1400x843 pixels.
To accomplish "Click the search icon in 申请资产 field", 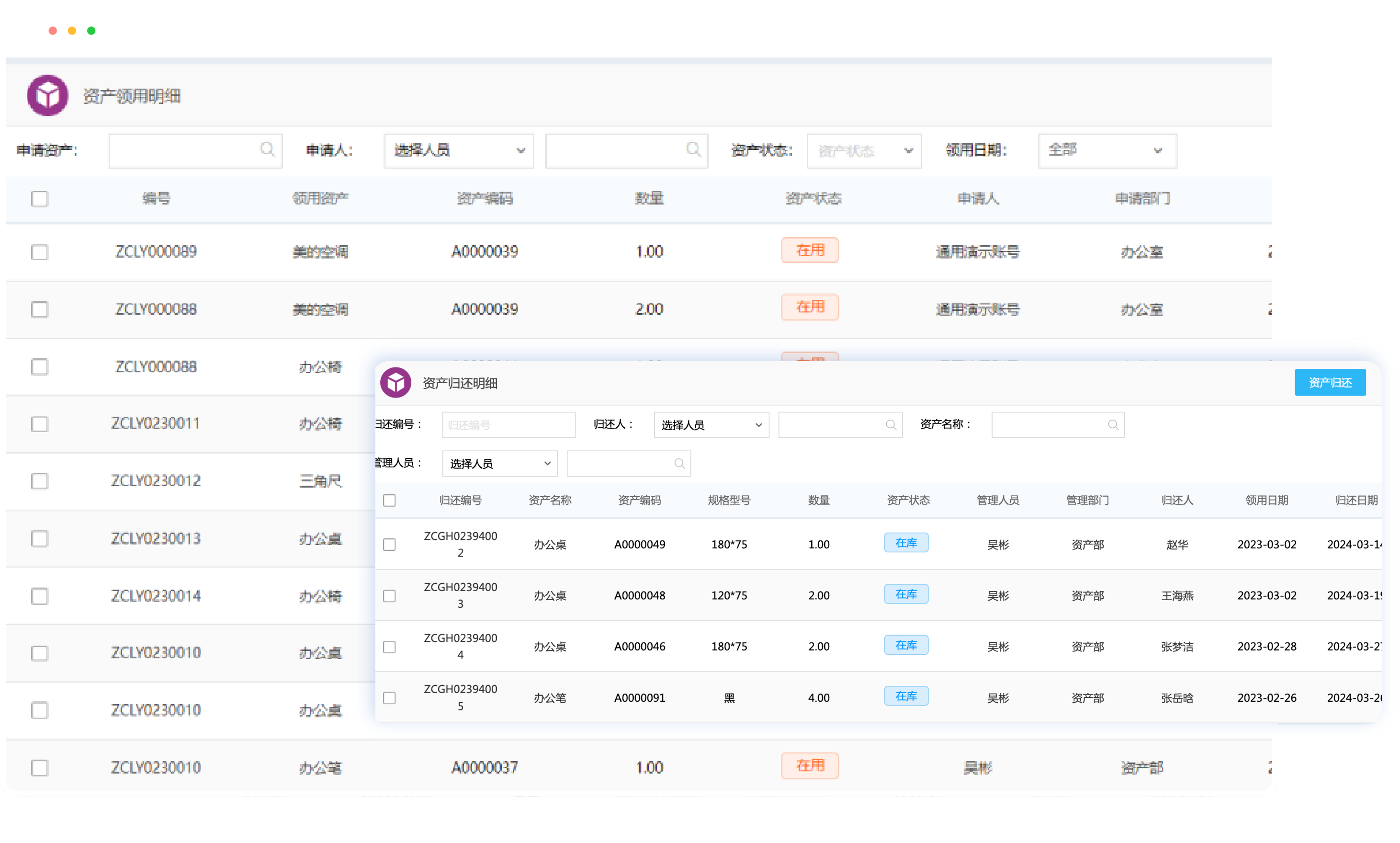I will [267, 149].
